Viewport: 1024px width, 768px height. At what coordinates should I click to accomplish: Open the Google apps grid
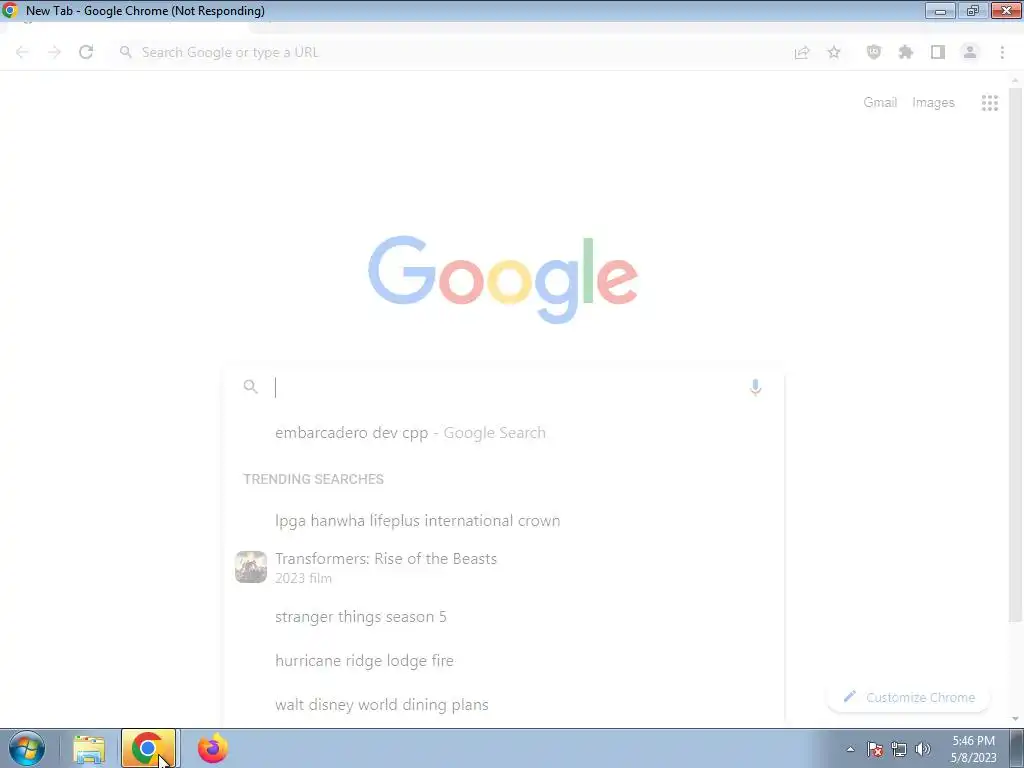coord(989,103)
